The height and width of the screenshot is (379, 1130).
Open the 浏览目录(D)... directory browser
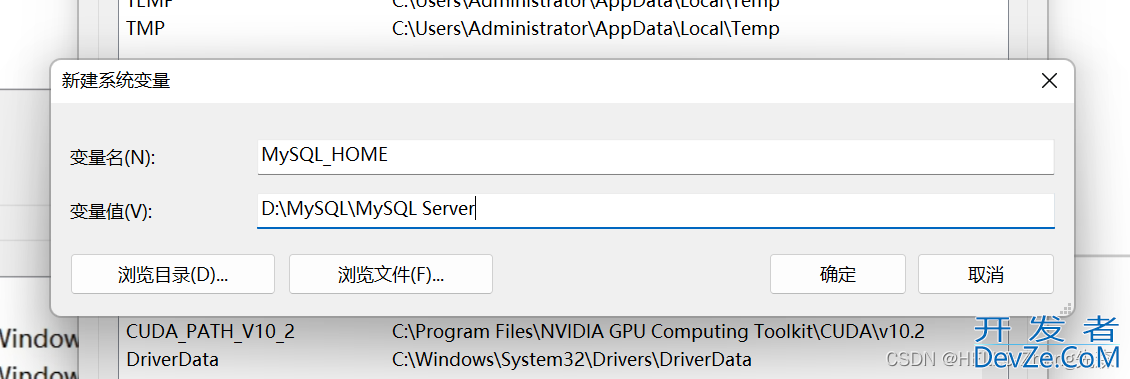tap(173, 274)
